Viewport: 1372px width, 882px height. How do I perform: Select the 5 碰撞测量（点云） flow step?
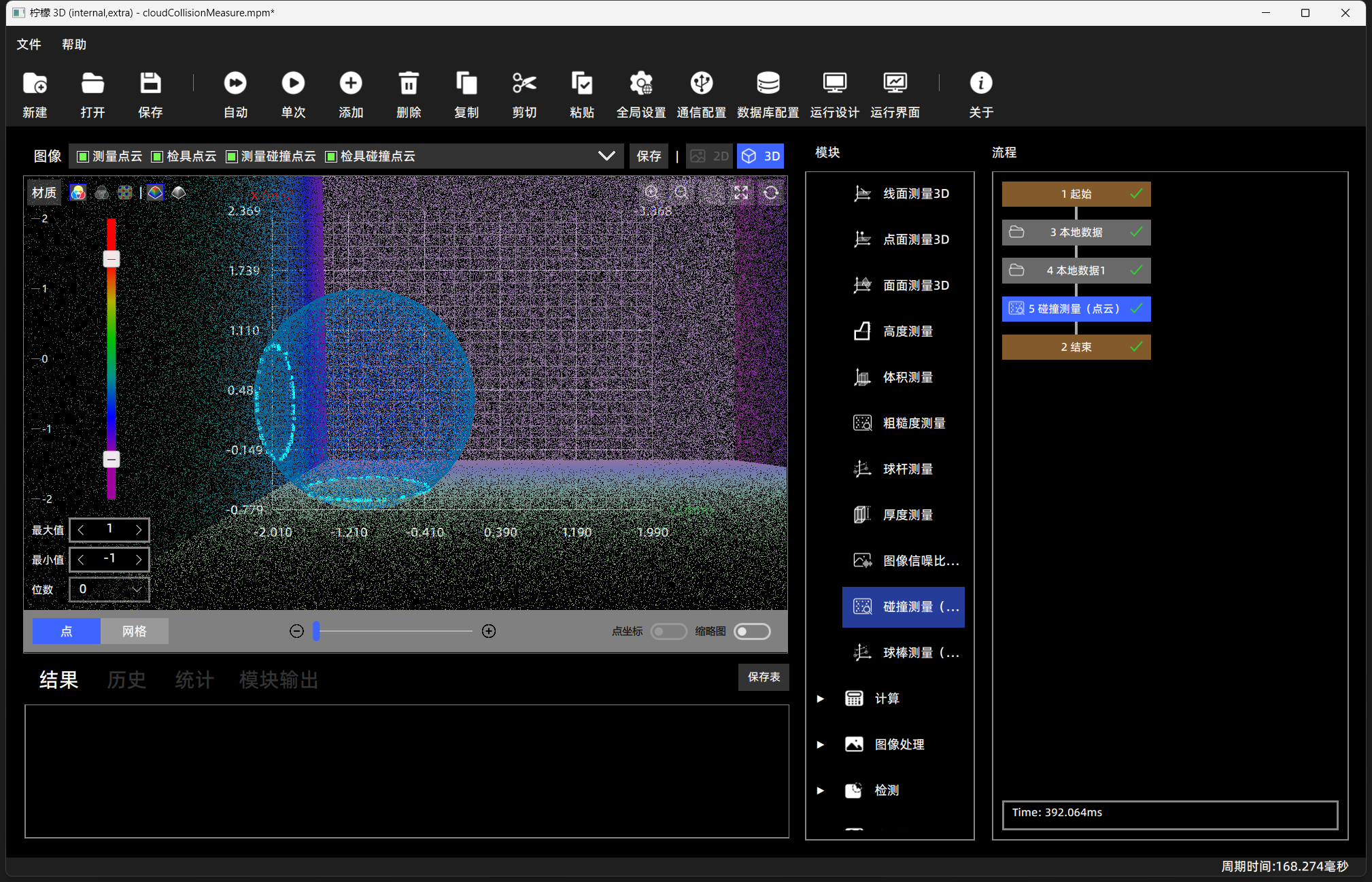pos(1076,309)
